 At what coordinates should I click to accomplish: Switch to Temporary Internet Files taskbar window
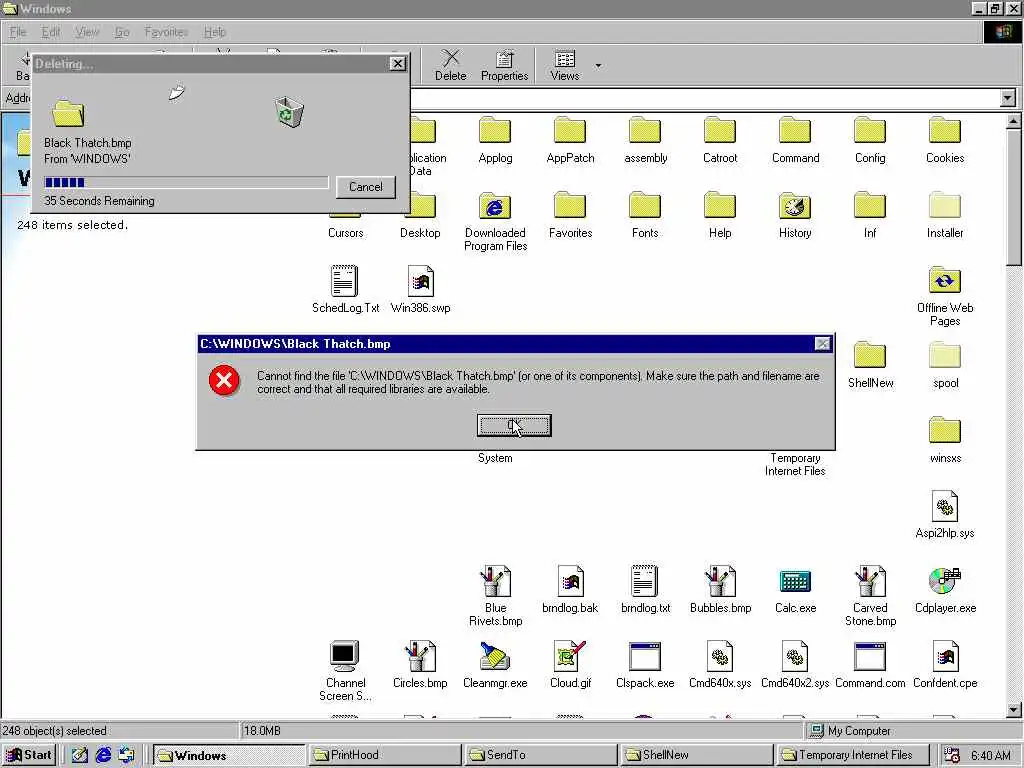(852, 755)
